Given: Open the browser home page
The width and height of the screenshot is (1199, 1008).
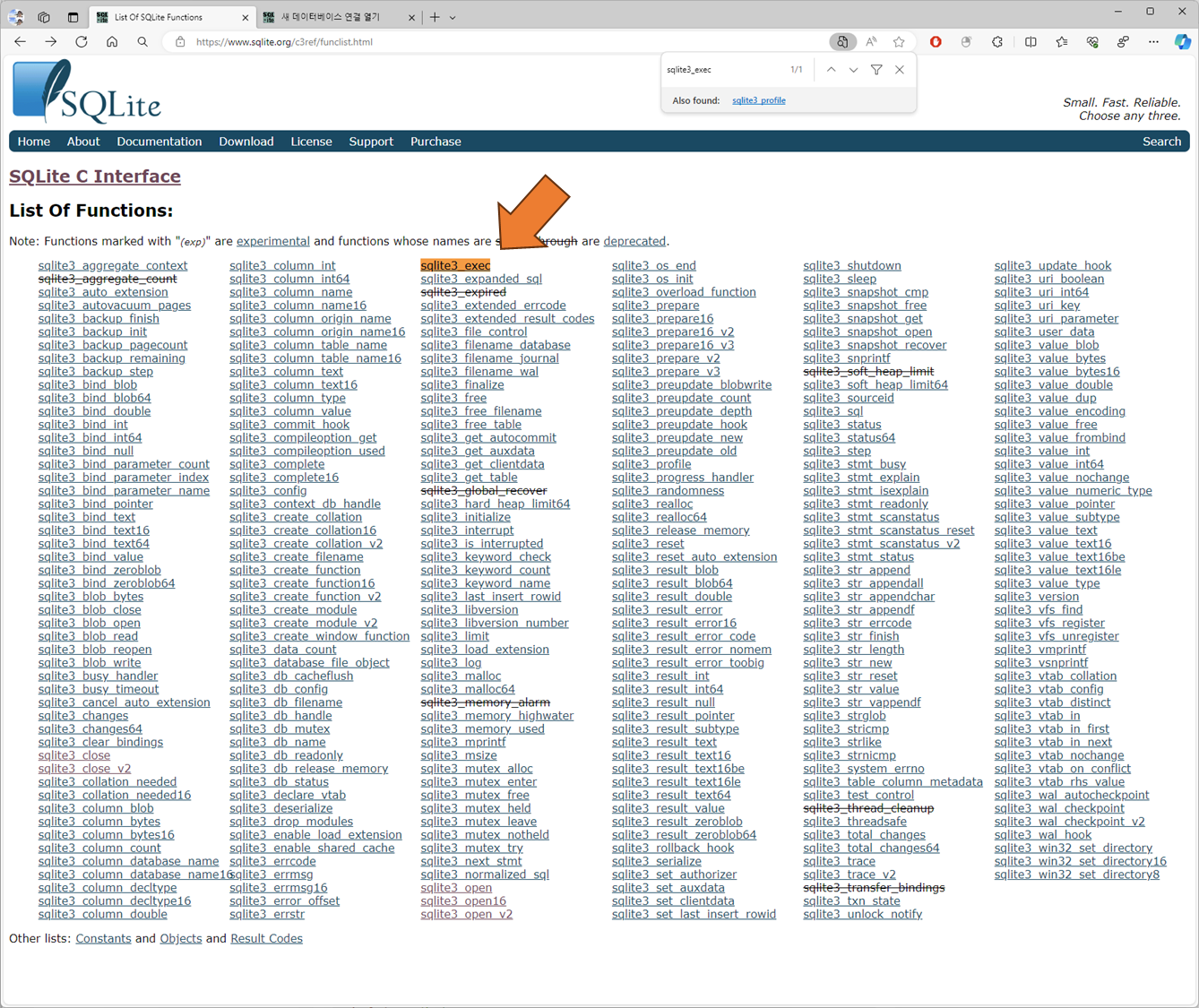Looking at the screenshot, I should click(x=112, y=42).
